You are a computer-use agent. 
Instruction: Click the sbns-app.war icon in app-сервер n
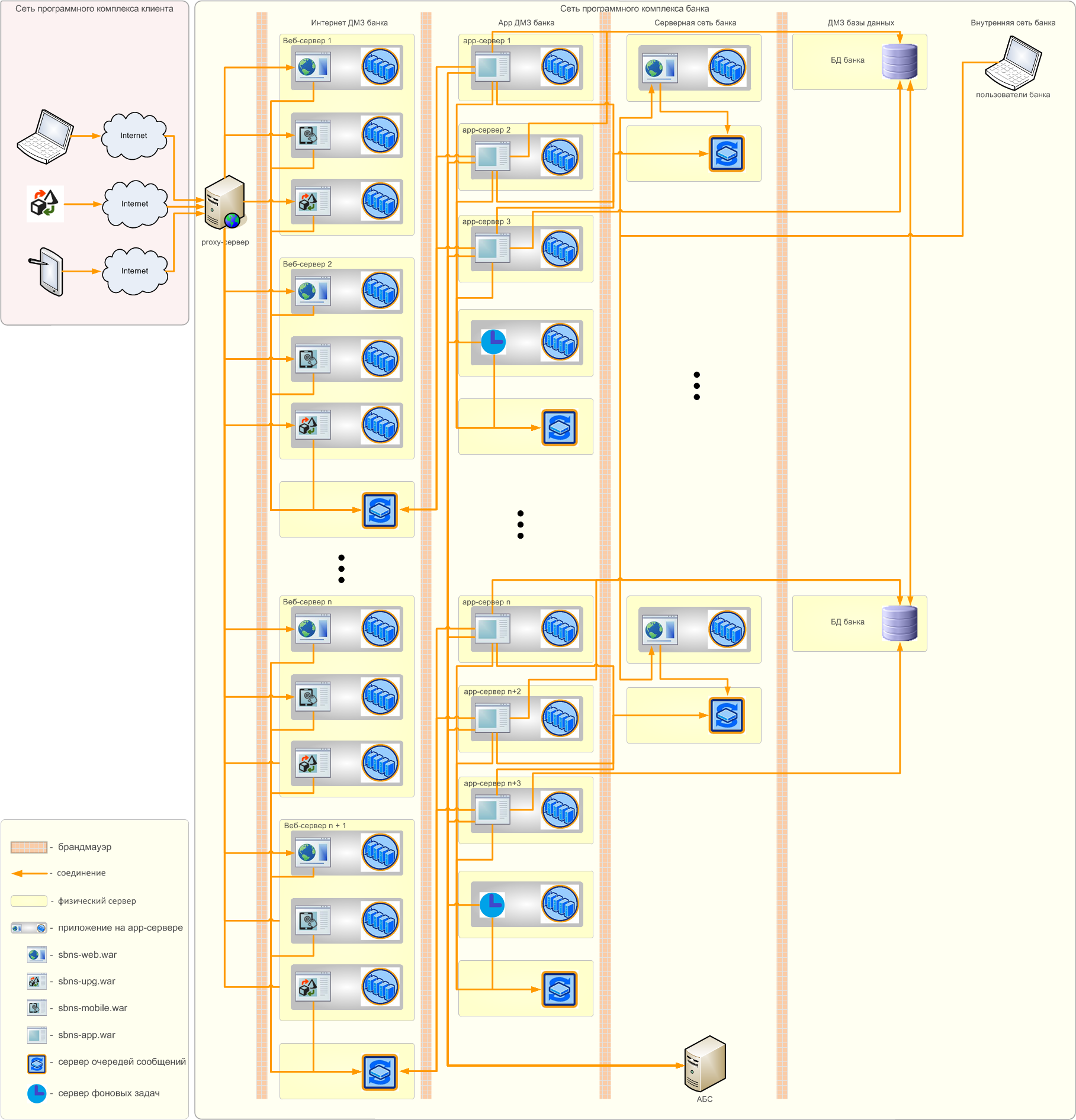coord(493,629)
